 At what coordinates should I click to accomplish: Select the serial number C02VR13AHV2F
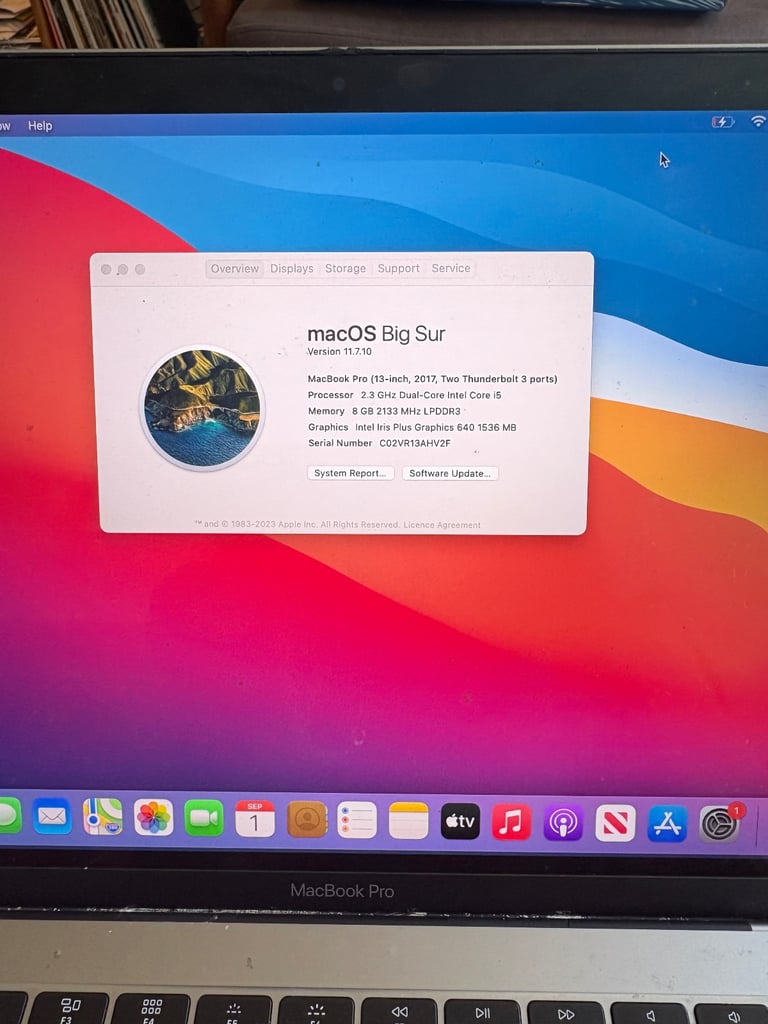[415, 443]
